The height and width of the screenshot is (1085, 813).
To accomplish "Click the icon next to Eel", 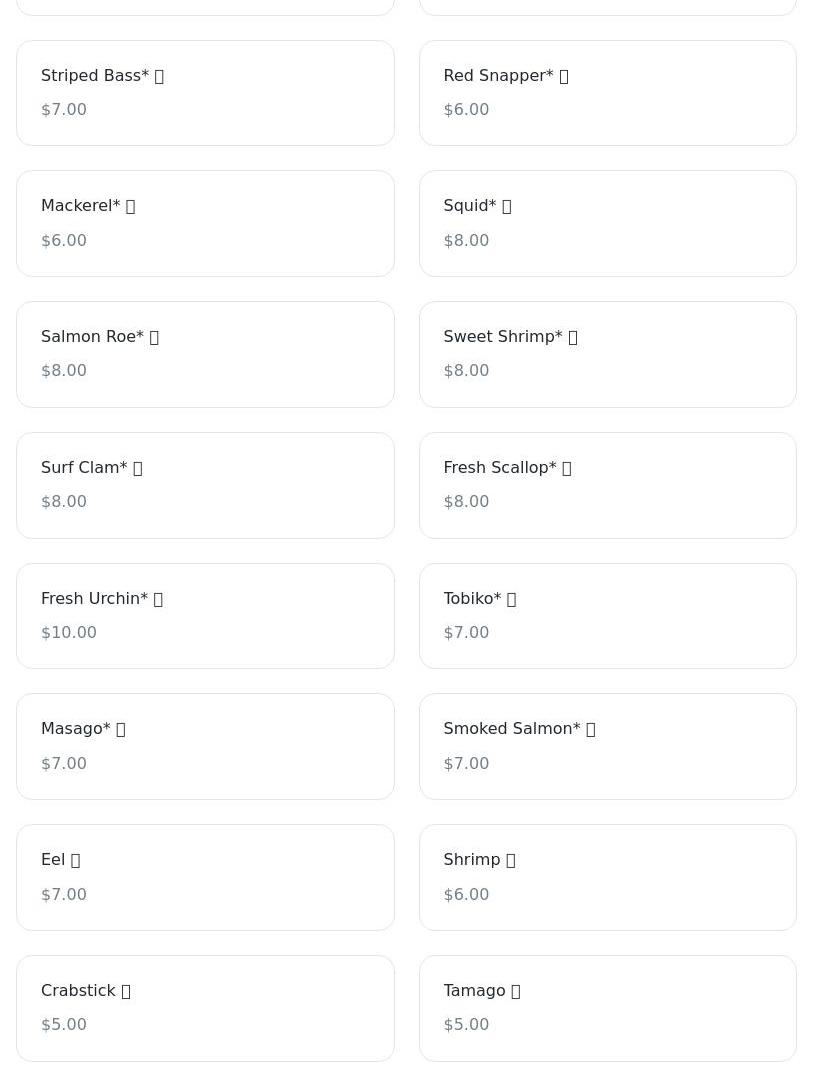I will 75,860.
